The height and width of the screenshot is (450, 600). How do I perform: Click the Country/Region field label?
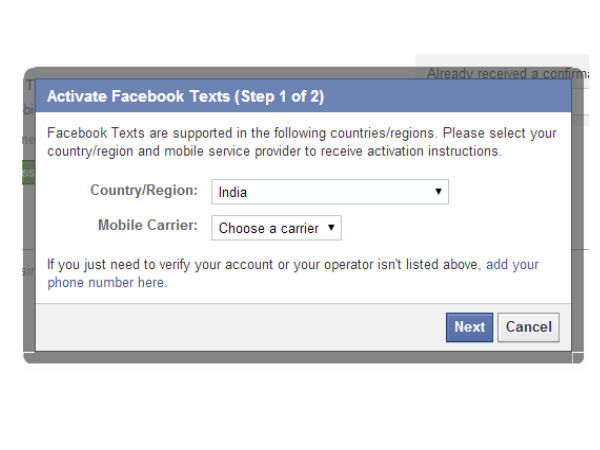(x=144, y=191)
